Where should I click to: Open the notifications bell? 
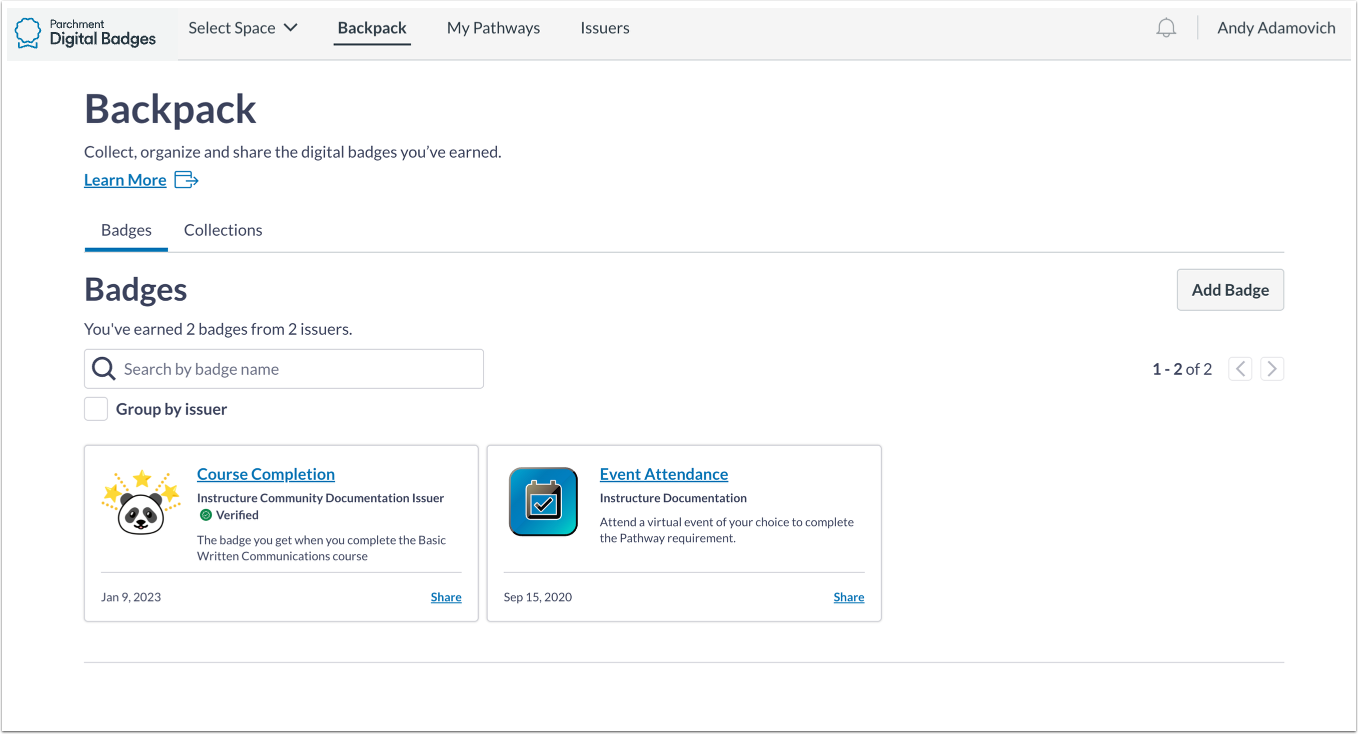[x=1166, y=28]
